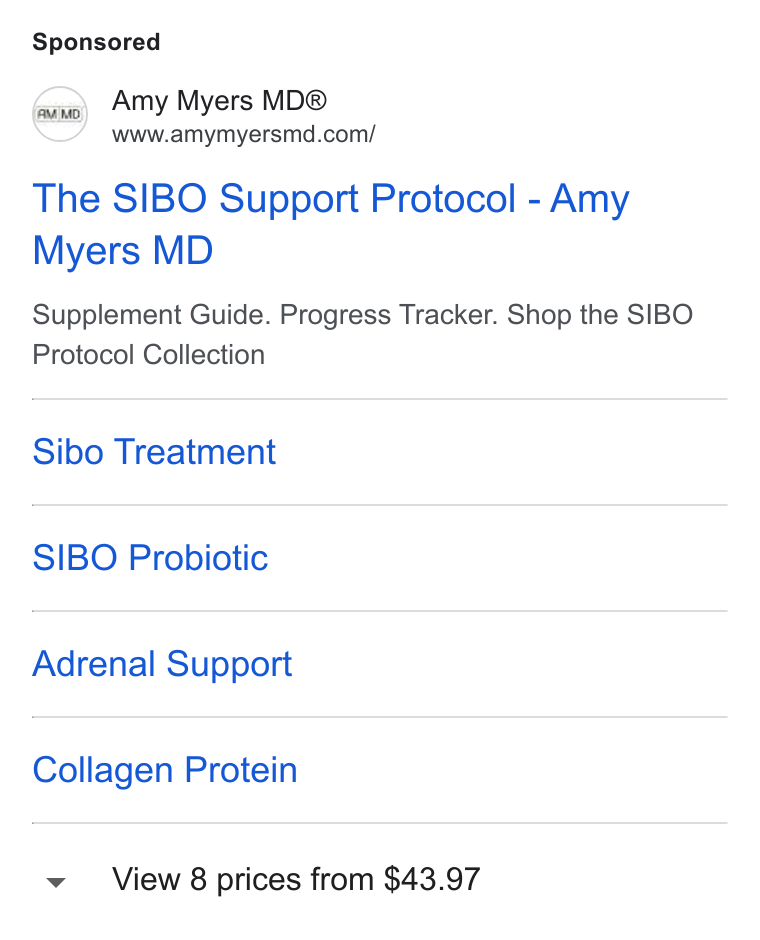Click the $43.97 price text
The height and width of the screenshot is (940, 760).
432,879
